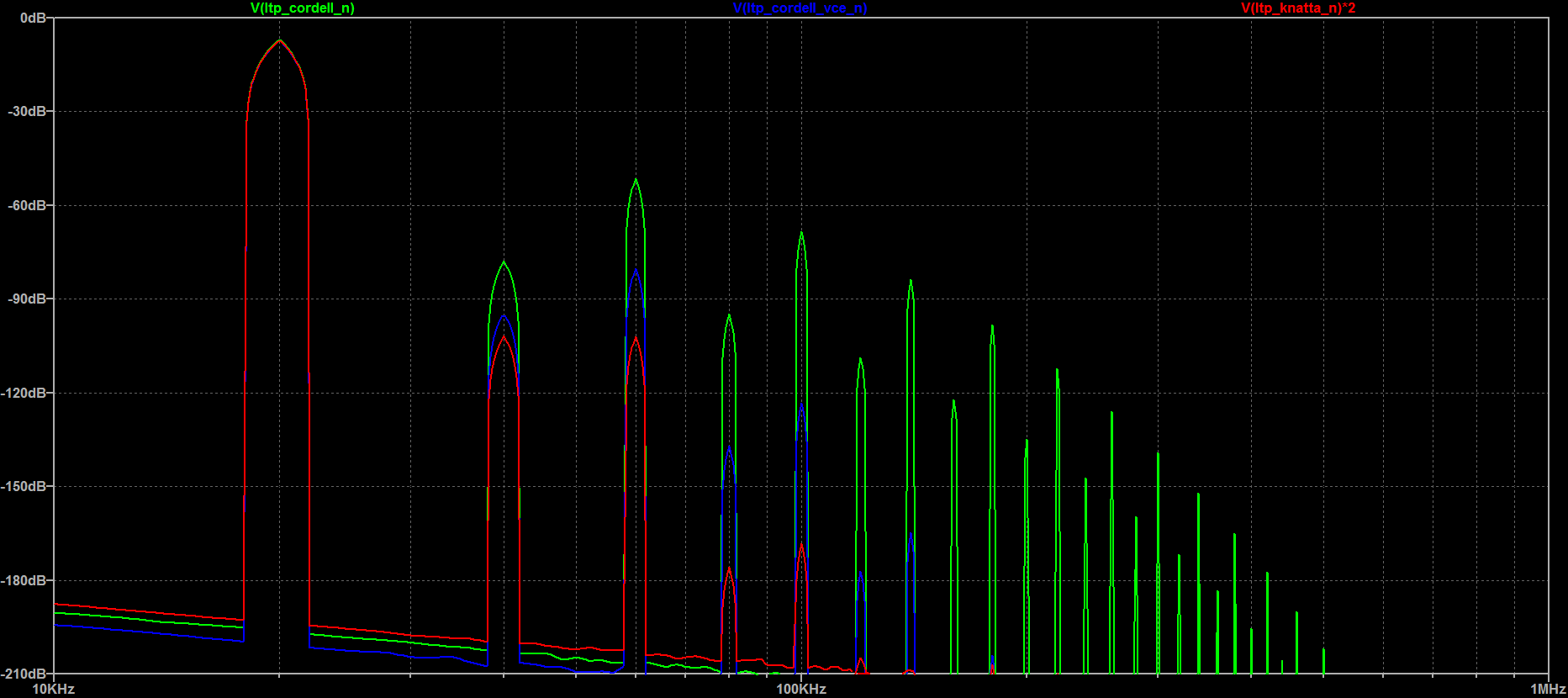Click the -150dB axis label
This screenshot has width=1568, height=698.
24,486
